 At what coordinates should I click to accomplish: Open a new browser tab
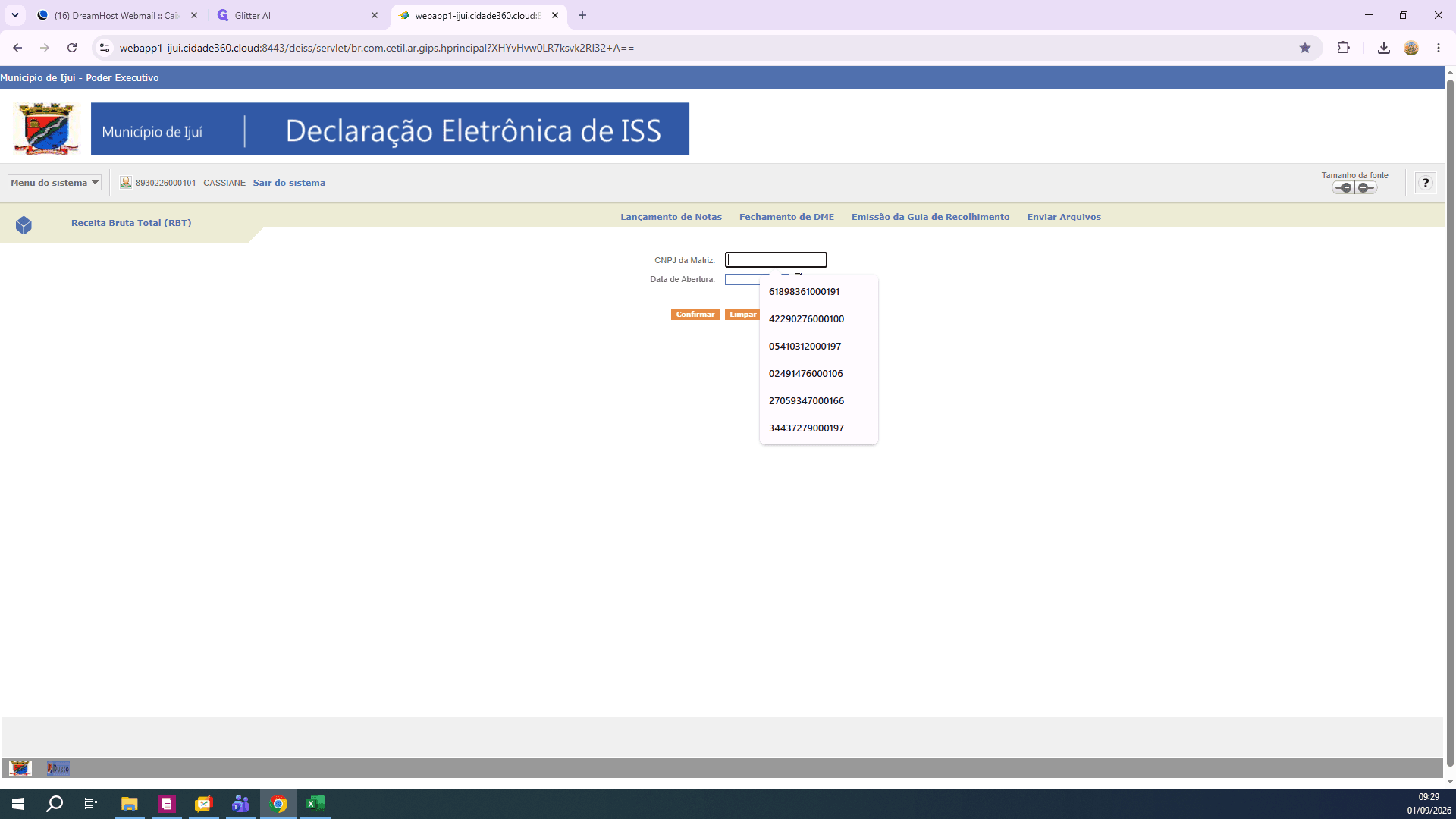(582, 15)
